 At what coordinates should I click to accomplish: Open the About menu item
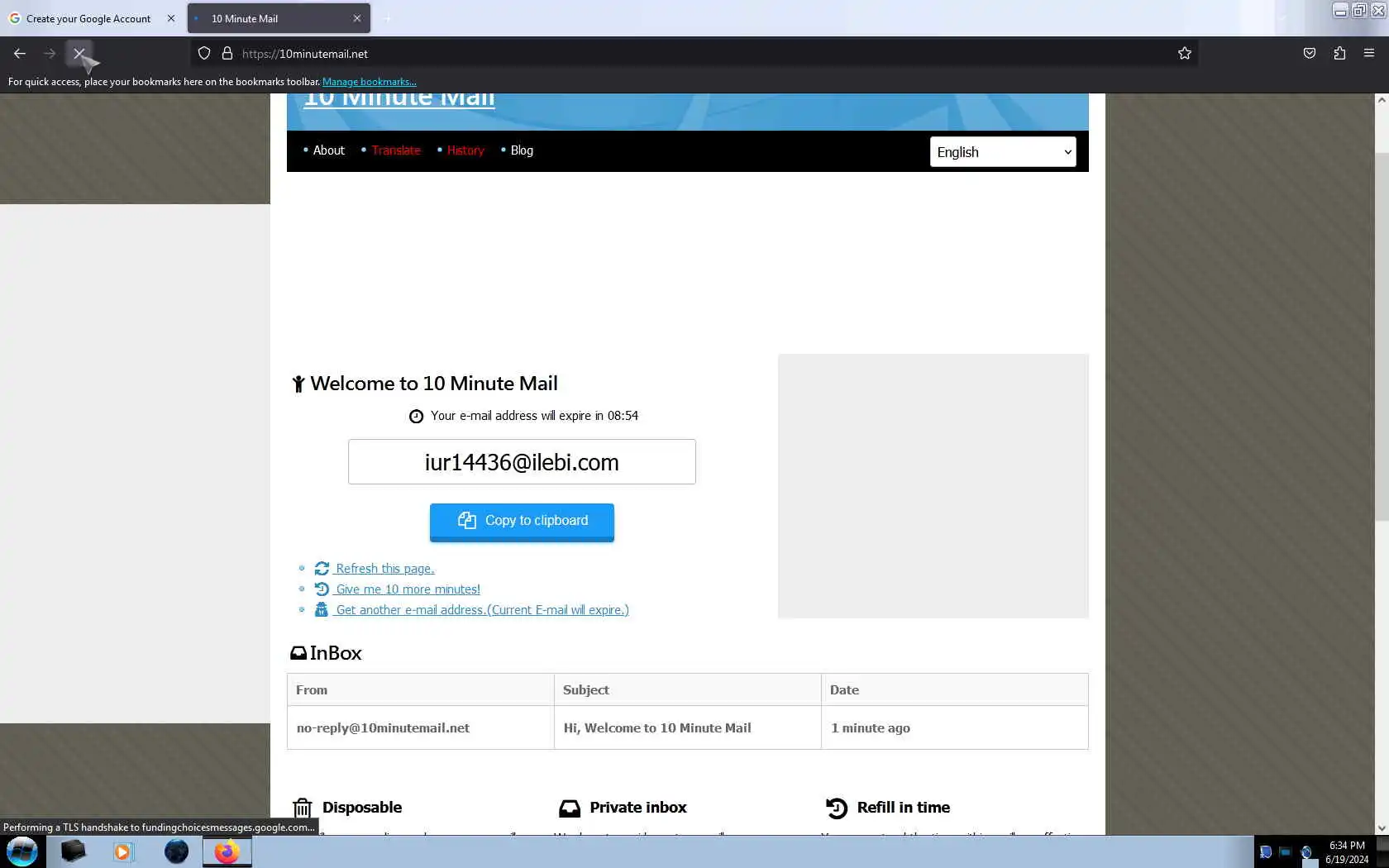point(328,150)
